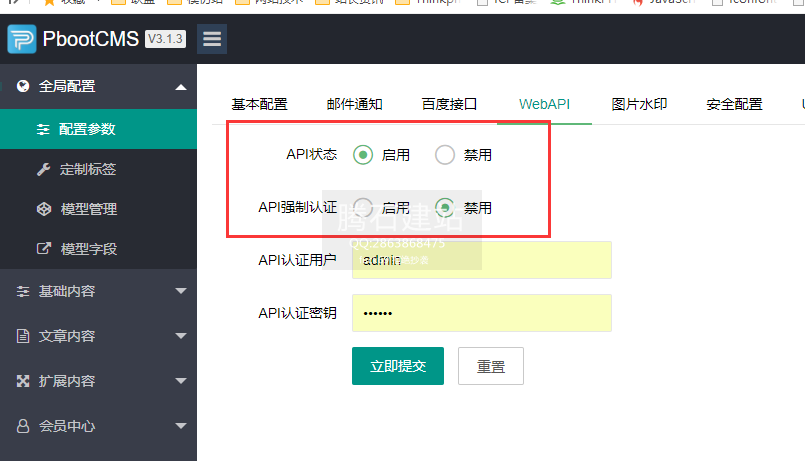Toggle sidebar with hamburger menu icon
The width and height of the screenshot is (805, 461).
click(x=211, y=40)
